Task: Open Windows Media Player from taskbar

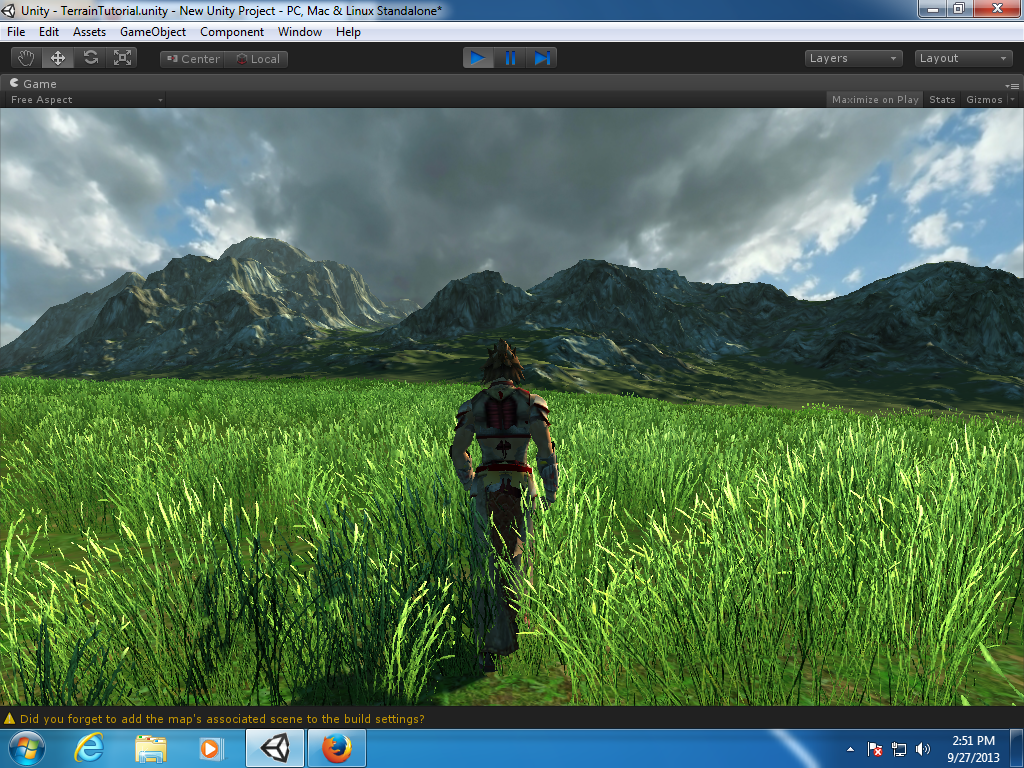Action: click(211, 748)
